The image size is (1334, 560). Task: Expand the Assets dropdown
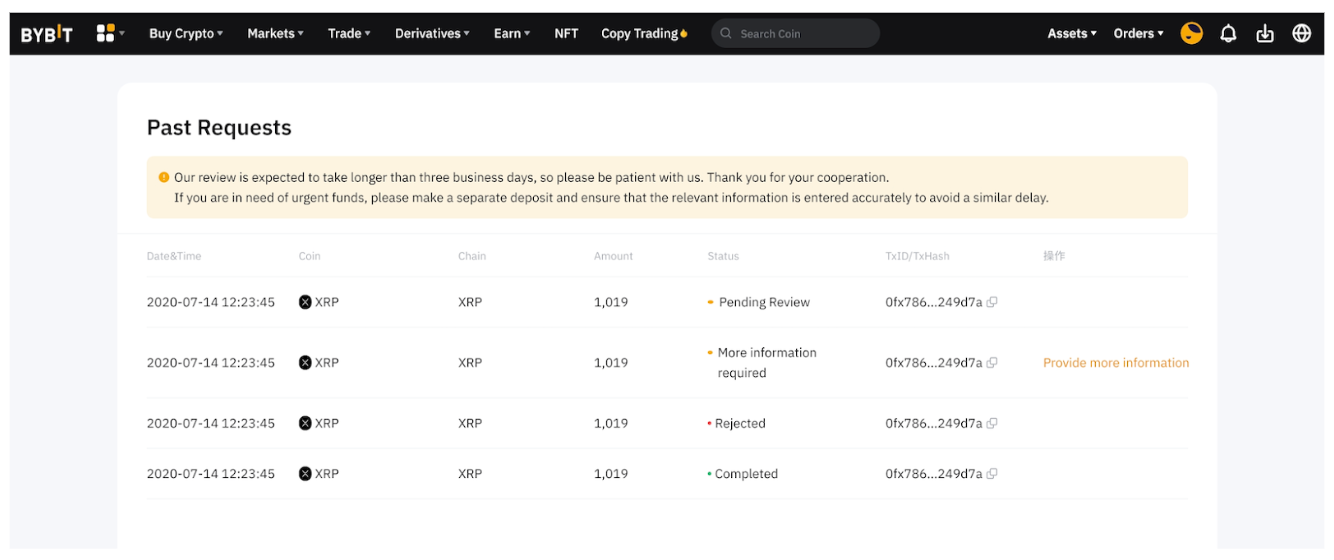(1071, 33)
